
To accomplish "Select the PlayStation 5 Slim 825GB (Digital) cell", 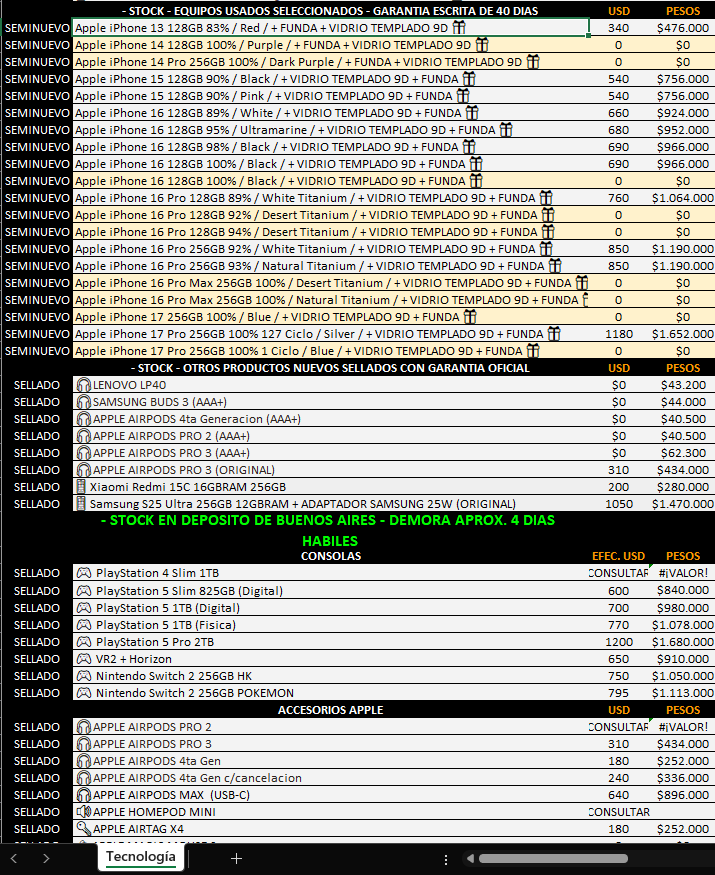I will (330, 590).
